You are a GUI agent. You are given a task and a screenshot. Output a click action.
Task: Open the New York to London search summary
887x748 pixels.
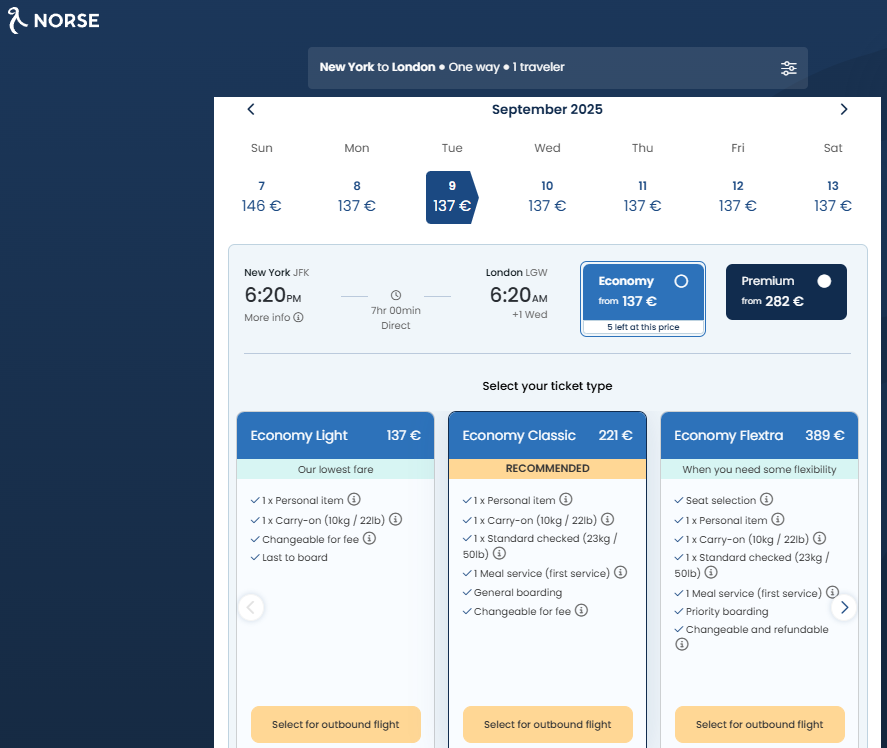(x=557, y=68)
